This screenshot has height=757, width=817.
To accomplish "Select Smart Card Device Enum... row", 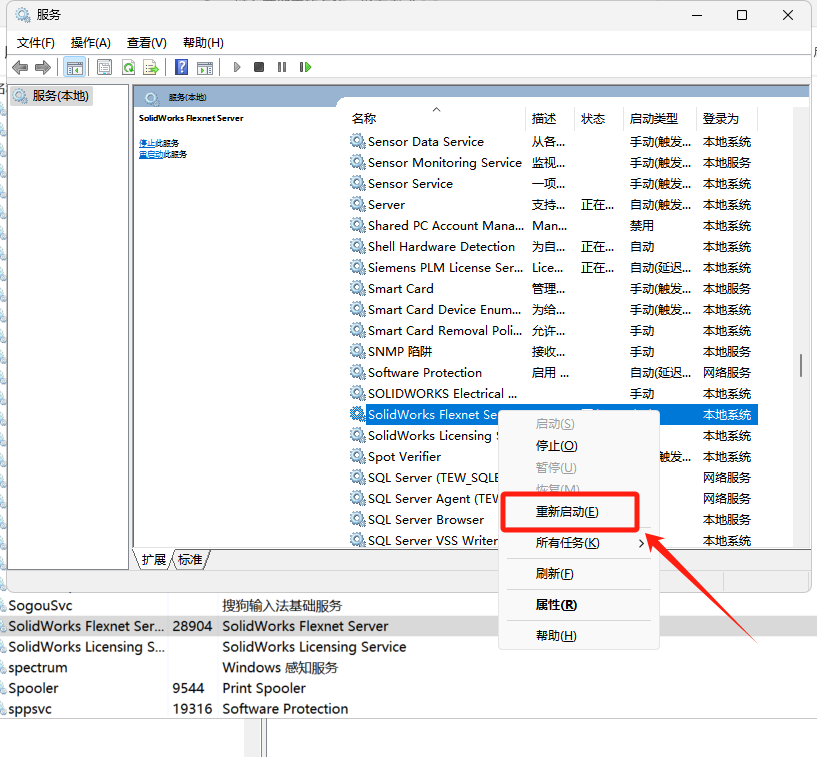I will [x=553, y=309].
